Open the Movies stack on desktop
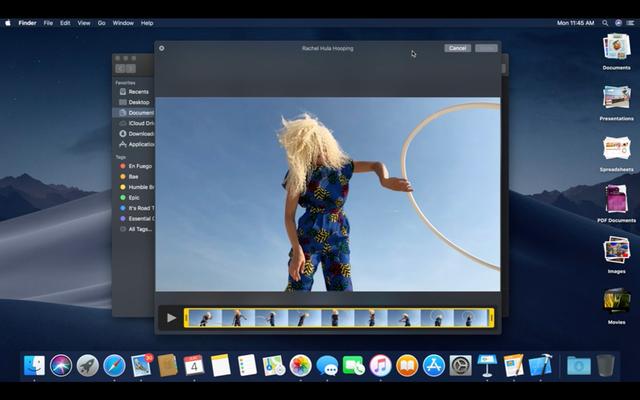Screen dimensions: 640x400 click(x=616, y=301)
